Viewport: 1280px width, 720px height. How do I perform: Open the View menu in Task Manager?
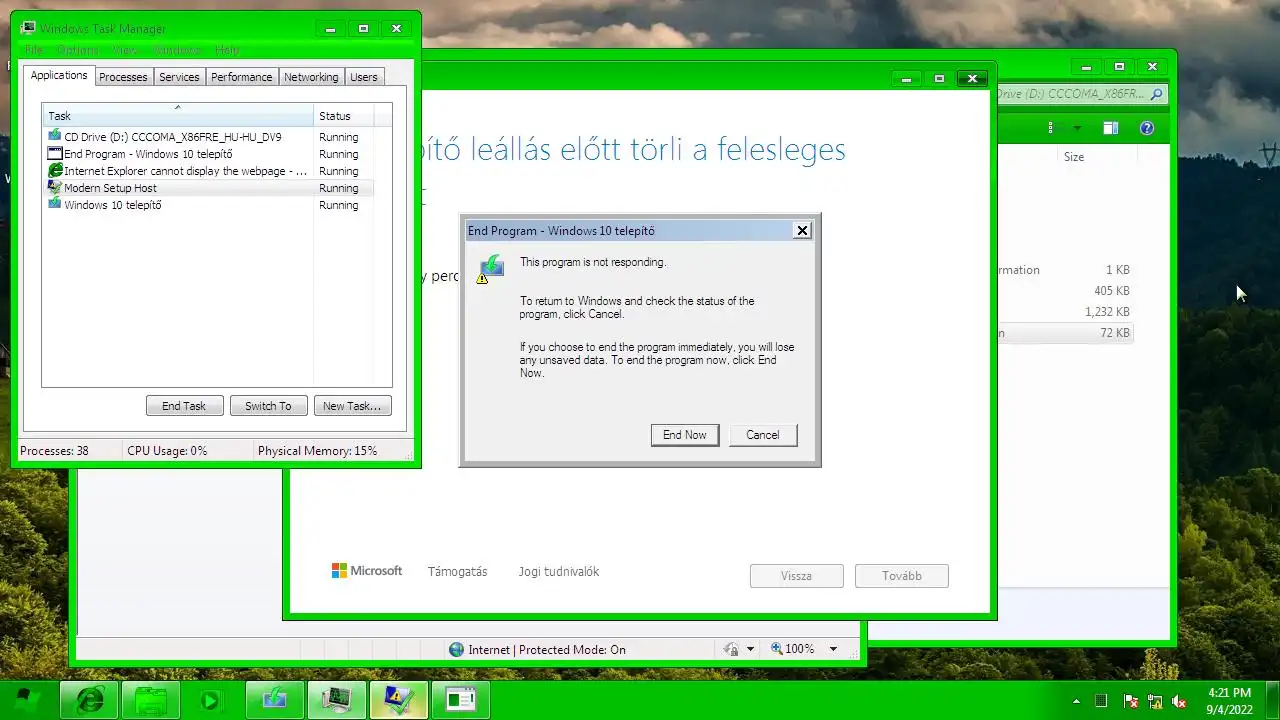pos(125,50)
